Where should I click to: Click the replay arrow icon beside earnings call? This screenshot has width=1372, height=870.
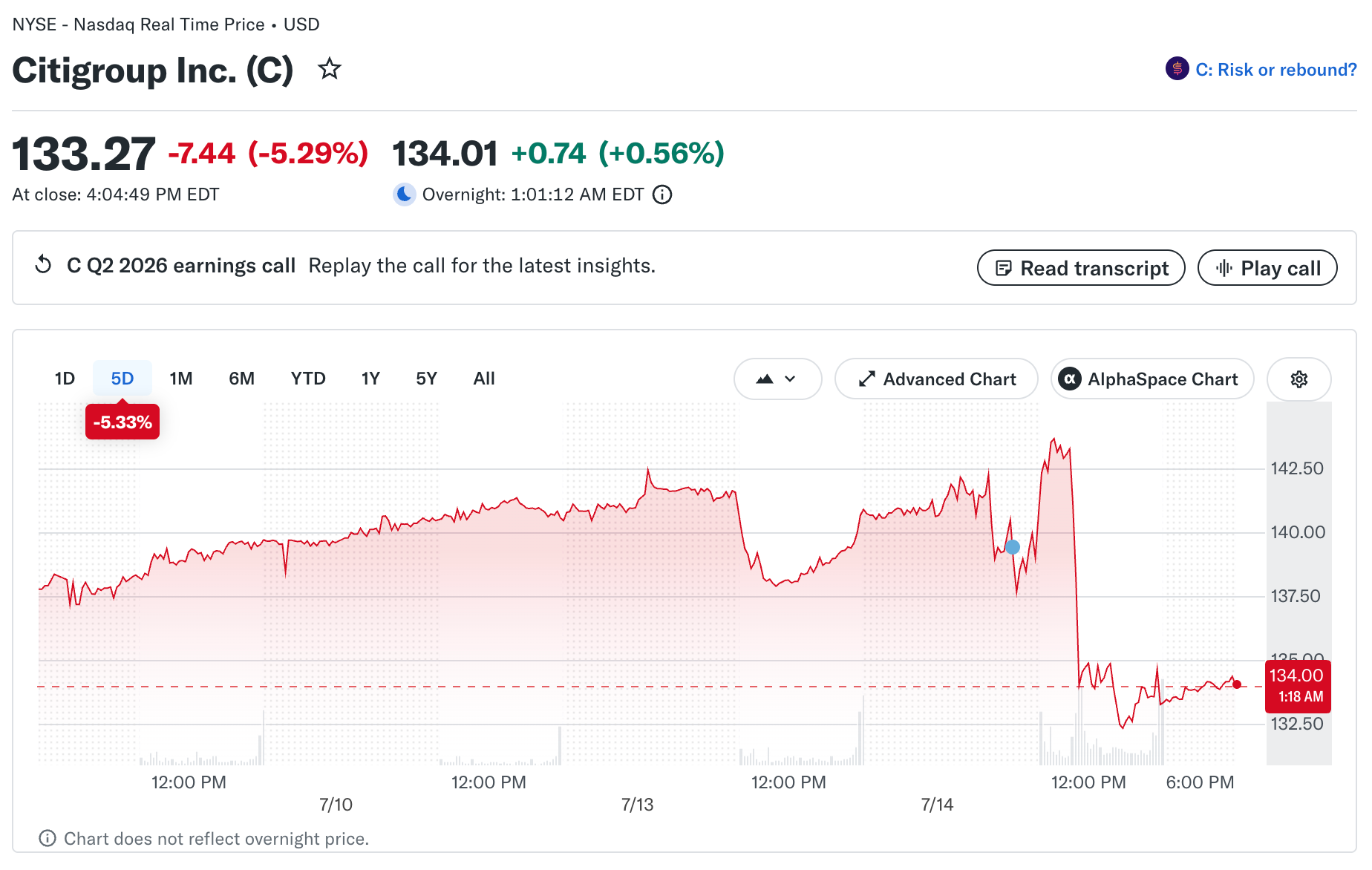[x=44, y=264]
